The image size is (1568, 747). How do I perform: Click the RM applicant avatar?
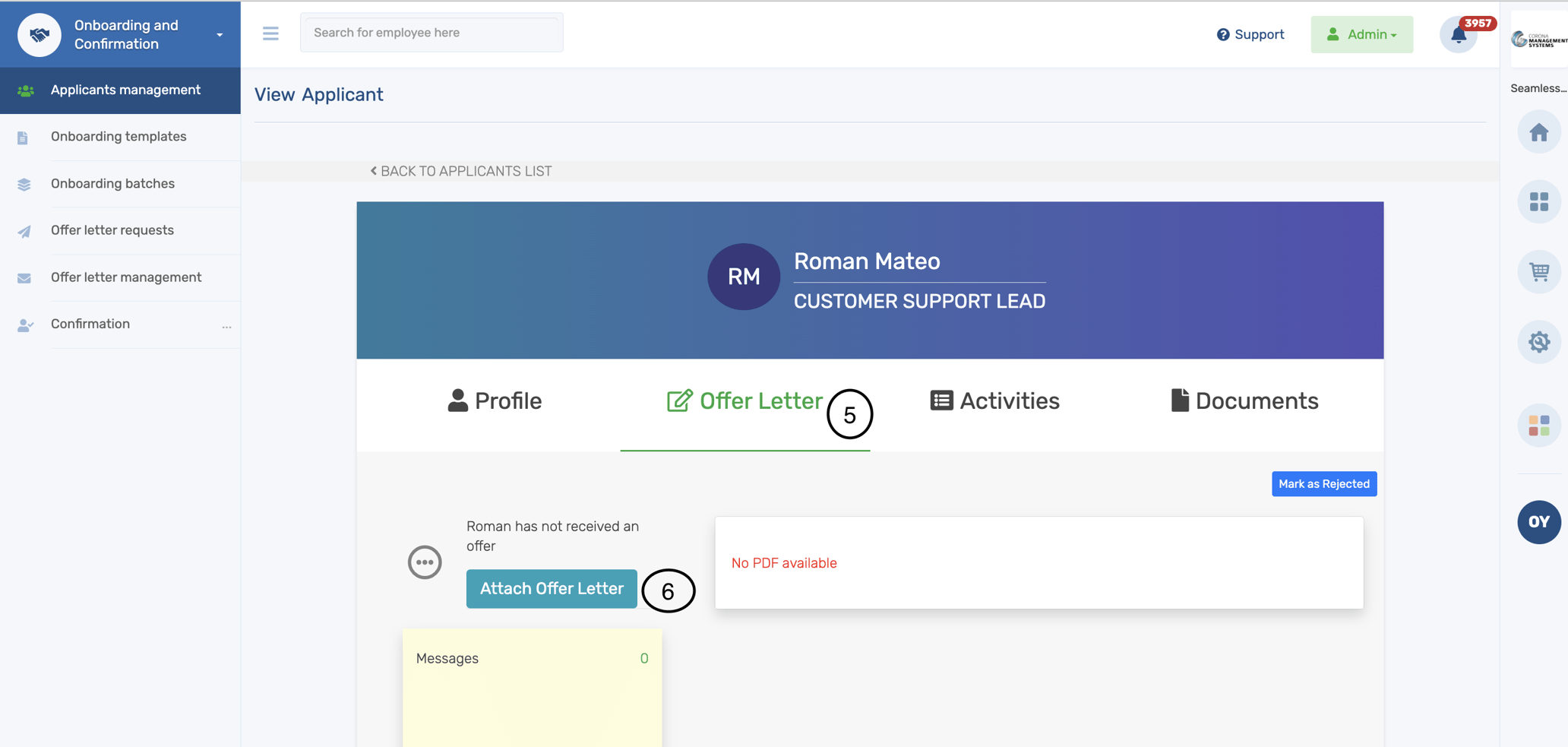(744, 277)
